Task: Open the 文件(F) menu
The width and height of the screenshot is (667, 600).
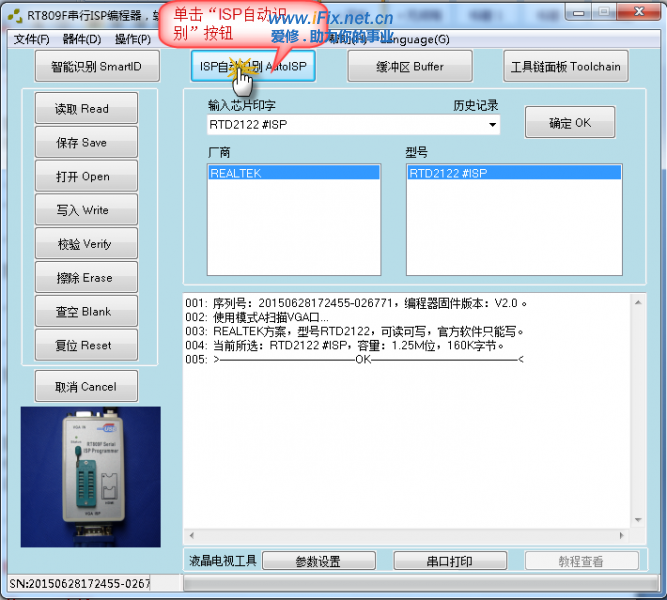Action: pos(31,39)
